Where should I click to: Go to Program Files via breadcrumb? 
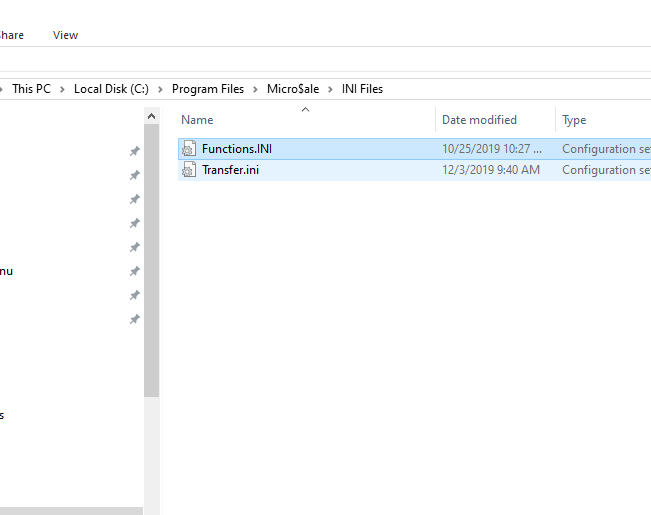[x=207, y=89]
